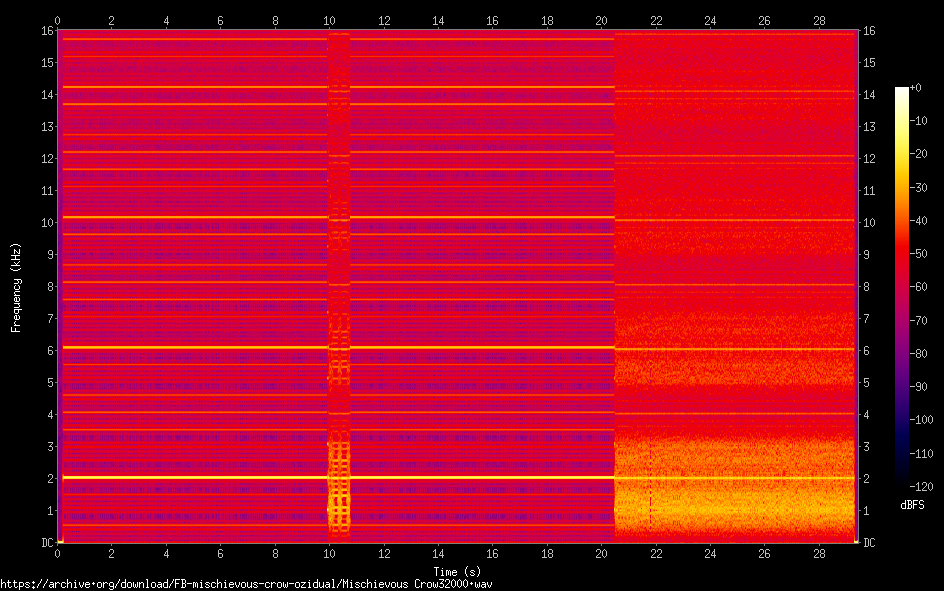
Task: Click the archive.org download URL text
Action: tap(246, 584)
